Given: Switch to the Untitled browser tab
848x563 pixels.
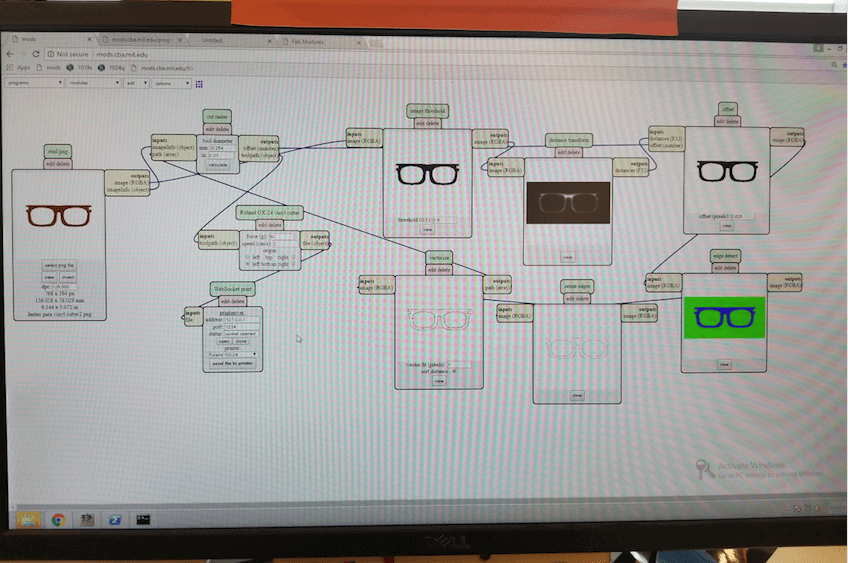Looking at the screenshot, I should 233,41.
